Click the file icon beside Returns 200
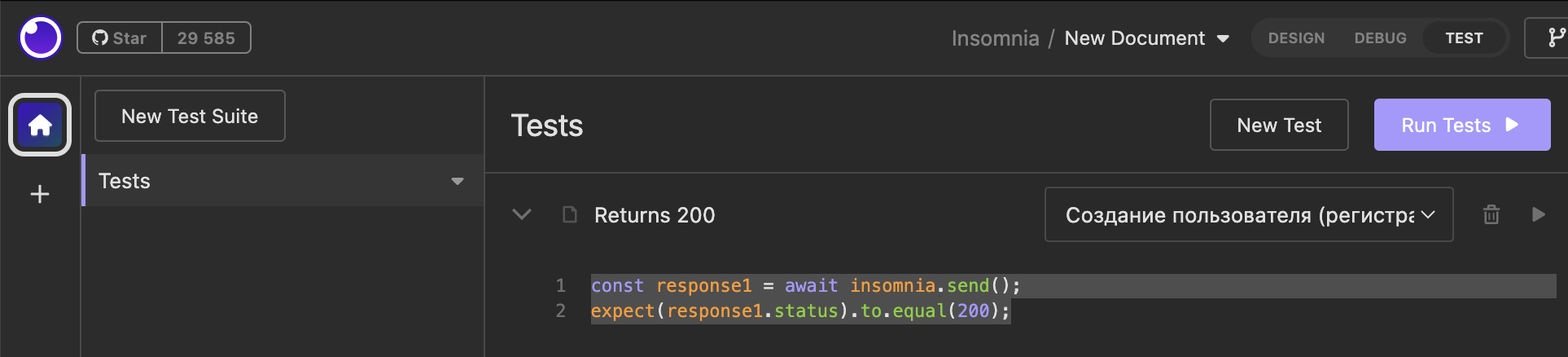 coord(570,214)
